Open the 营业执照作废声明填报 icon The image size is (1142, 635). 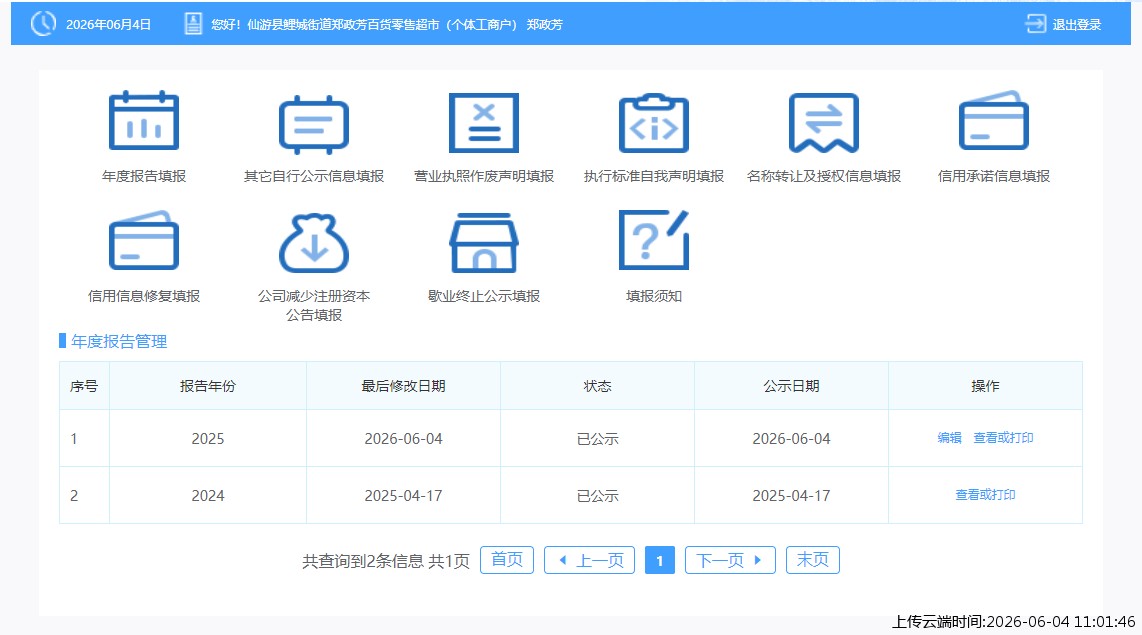484,122
